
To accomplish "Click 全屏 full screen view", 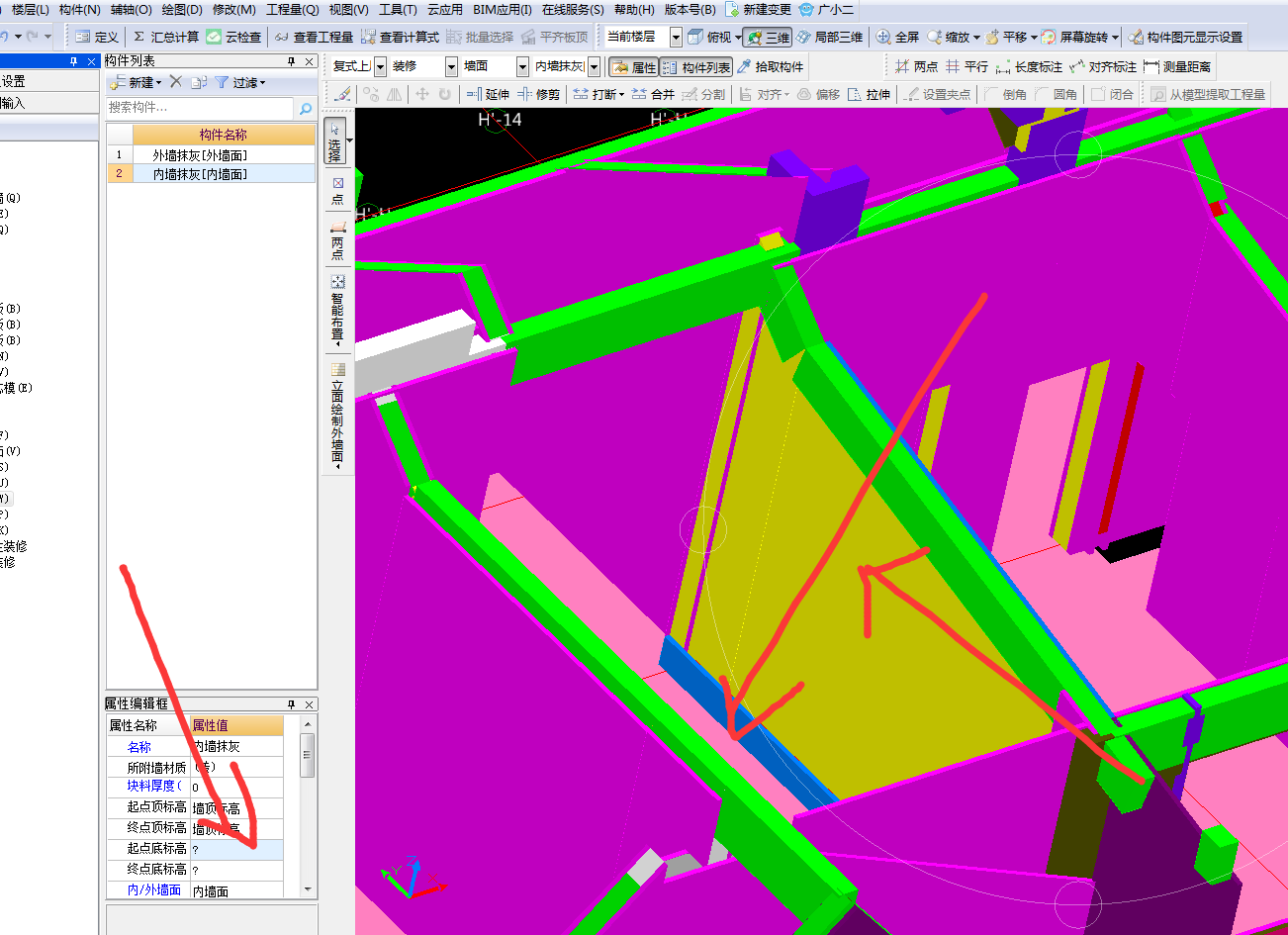I will coord(898,37).
